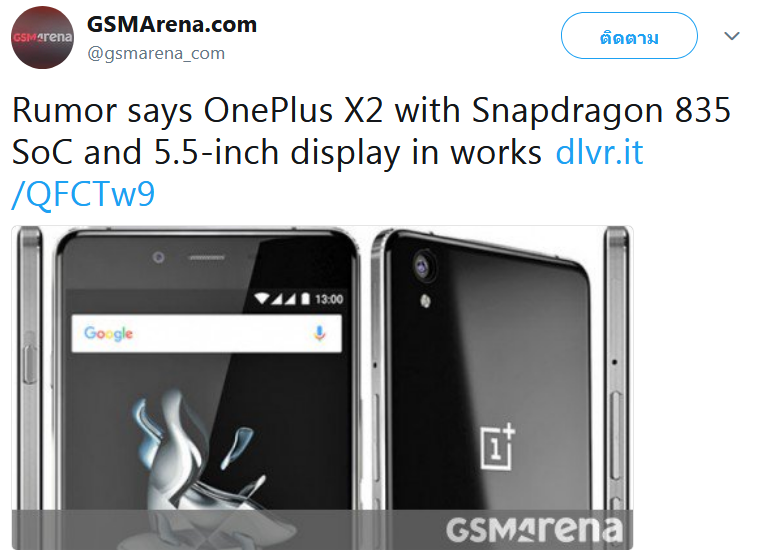Click the LED flash below rear camera
The width and height of the screenshot is (763, 550).
pyautogui.click(x=425, y=301)
